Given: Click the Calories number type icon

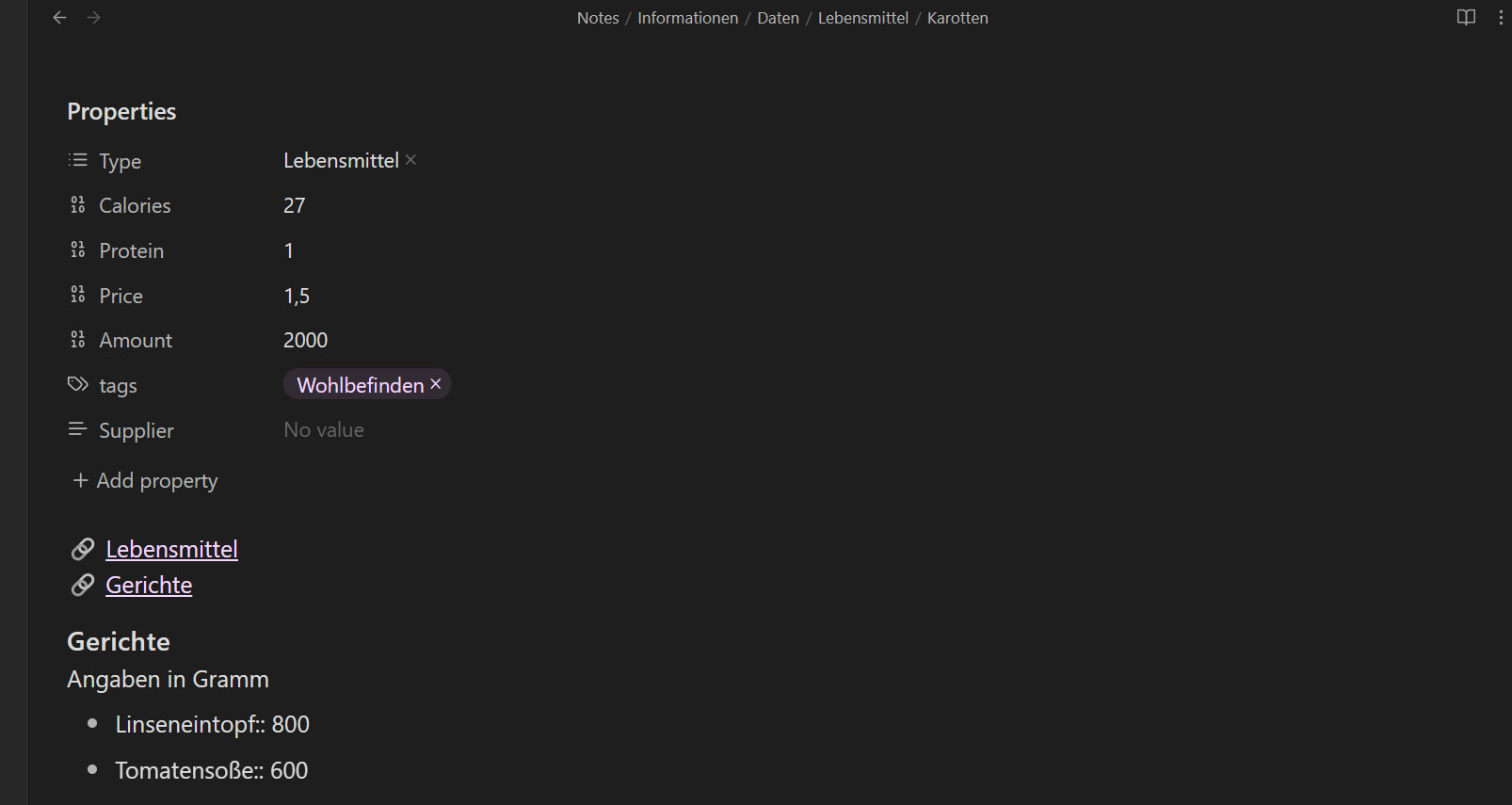Looking at the screenshot, I should [78, 205].
